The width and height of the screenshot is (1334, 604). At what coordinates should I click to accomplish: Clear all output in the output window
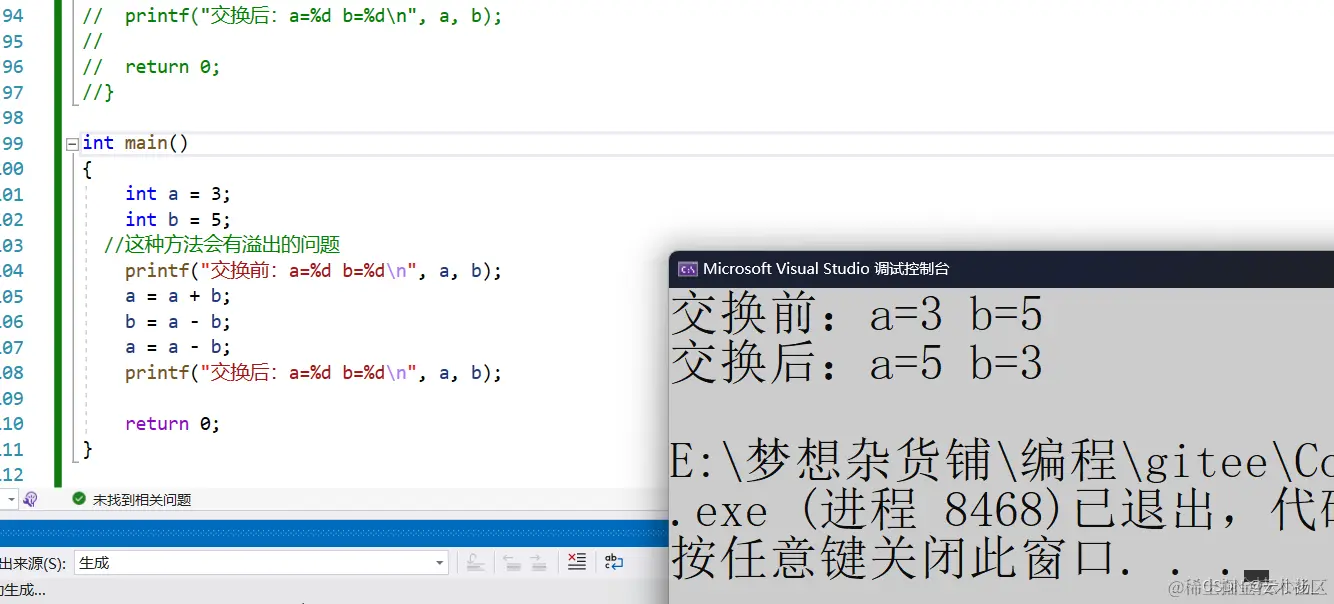tap(576, 561)
